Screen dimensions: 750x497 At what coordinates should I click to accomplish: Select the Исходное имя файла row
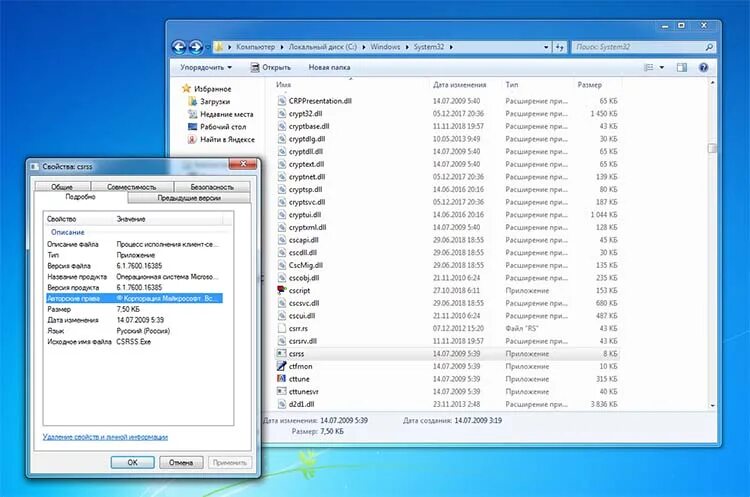[134, 342]
